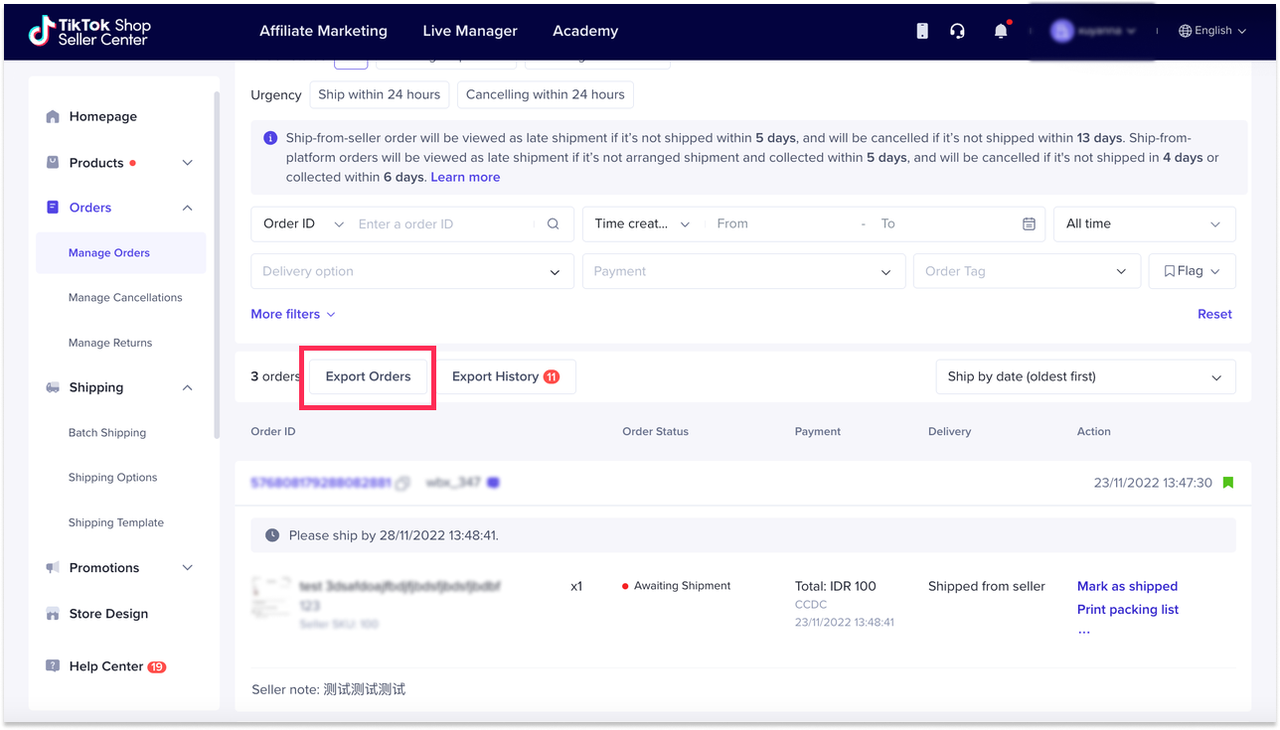
Task: Click the search magnifier in Order ID field
Action: (553, 224)
